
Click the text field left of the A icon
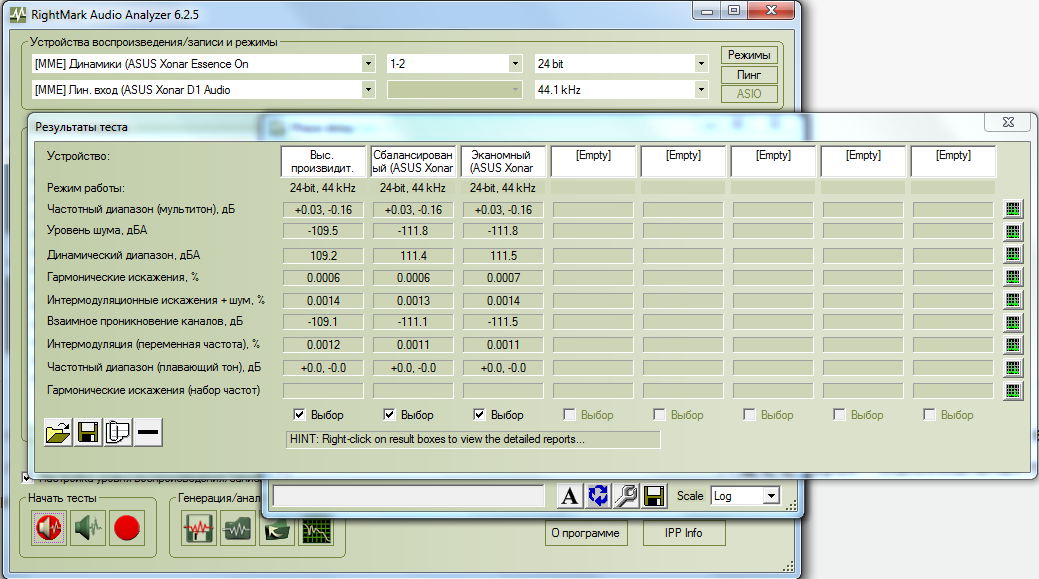[408, 496]
